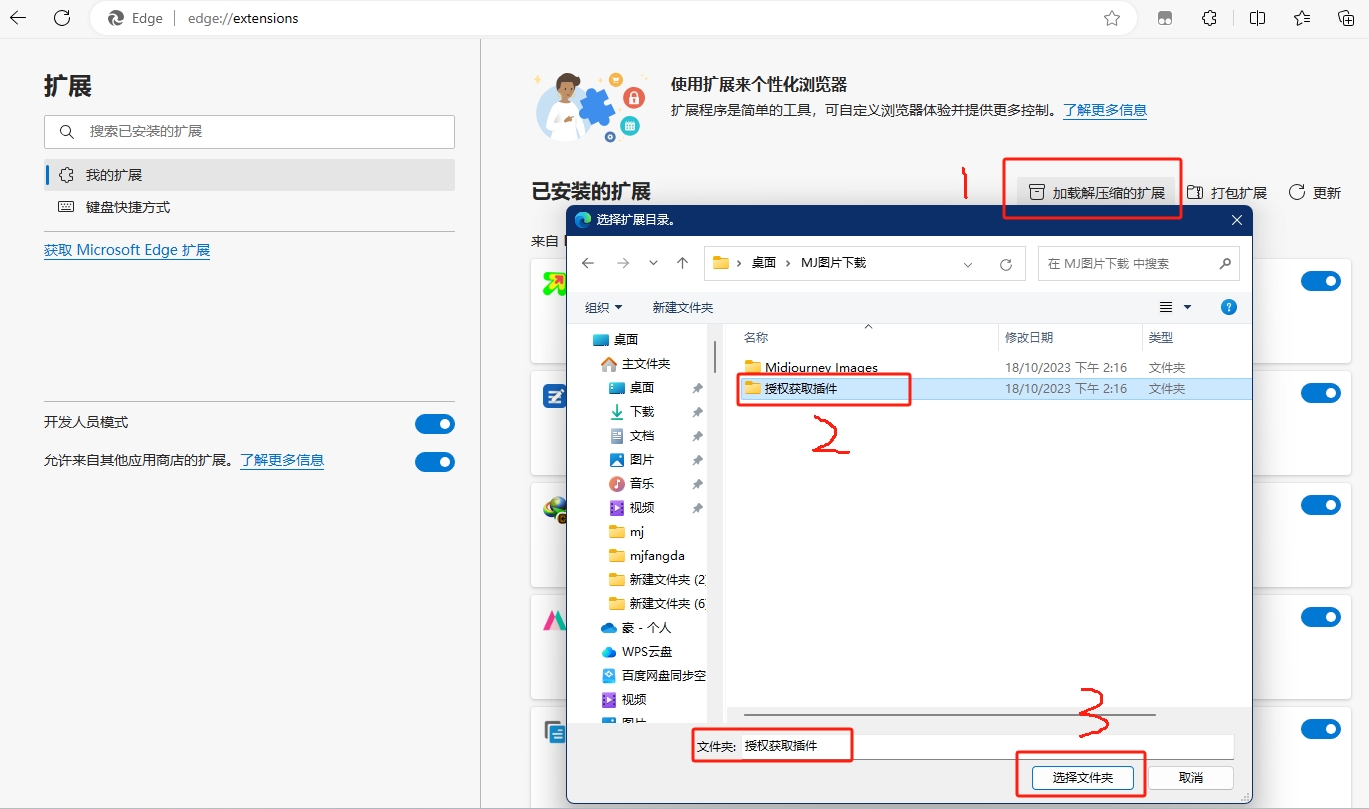
Task: Go up one folder level in dialog
Action: coord(682,263)
